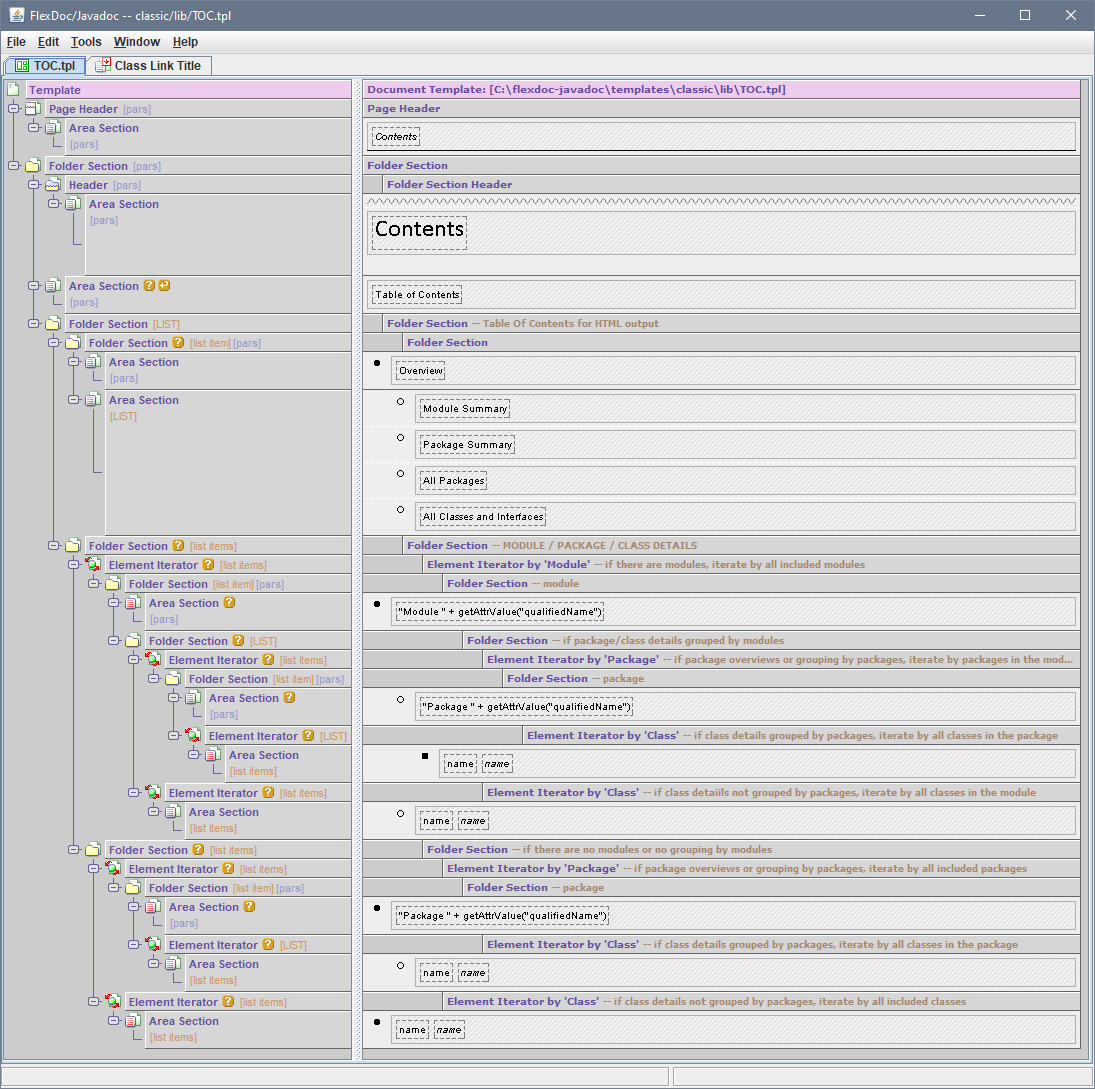Select the Header node icon in the tree
The width and height of the screenshot is (1095, 1089).
[x=53, y=185]
